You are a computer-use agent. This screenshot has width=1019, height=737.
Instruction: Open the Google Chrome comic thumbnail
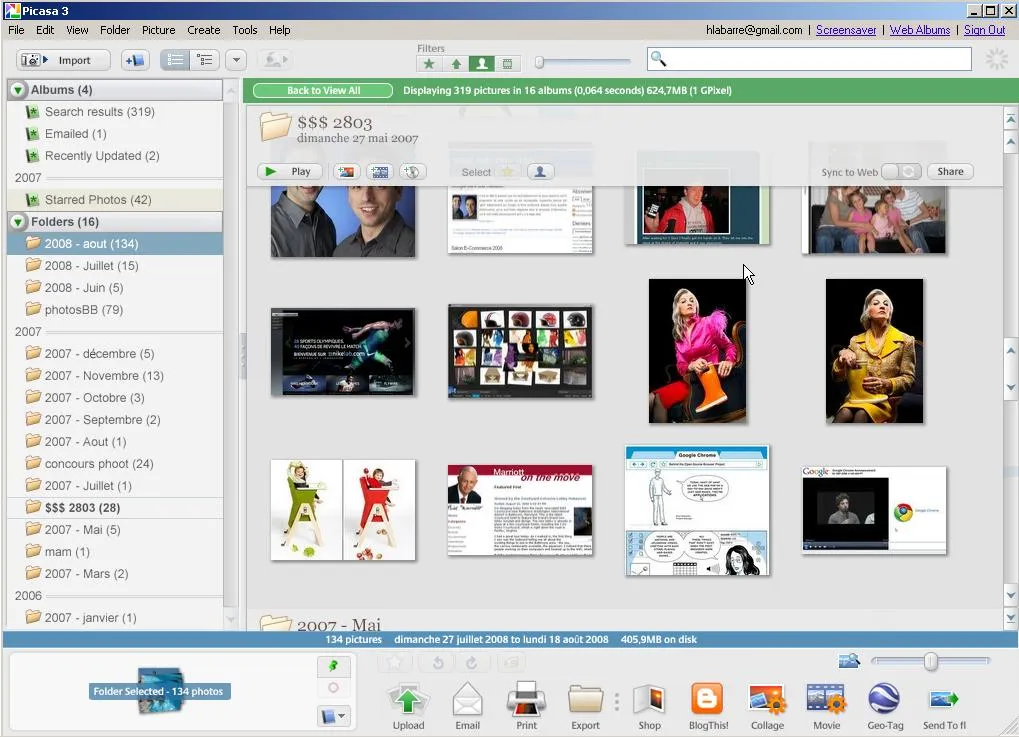[x=697, y=511]
